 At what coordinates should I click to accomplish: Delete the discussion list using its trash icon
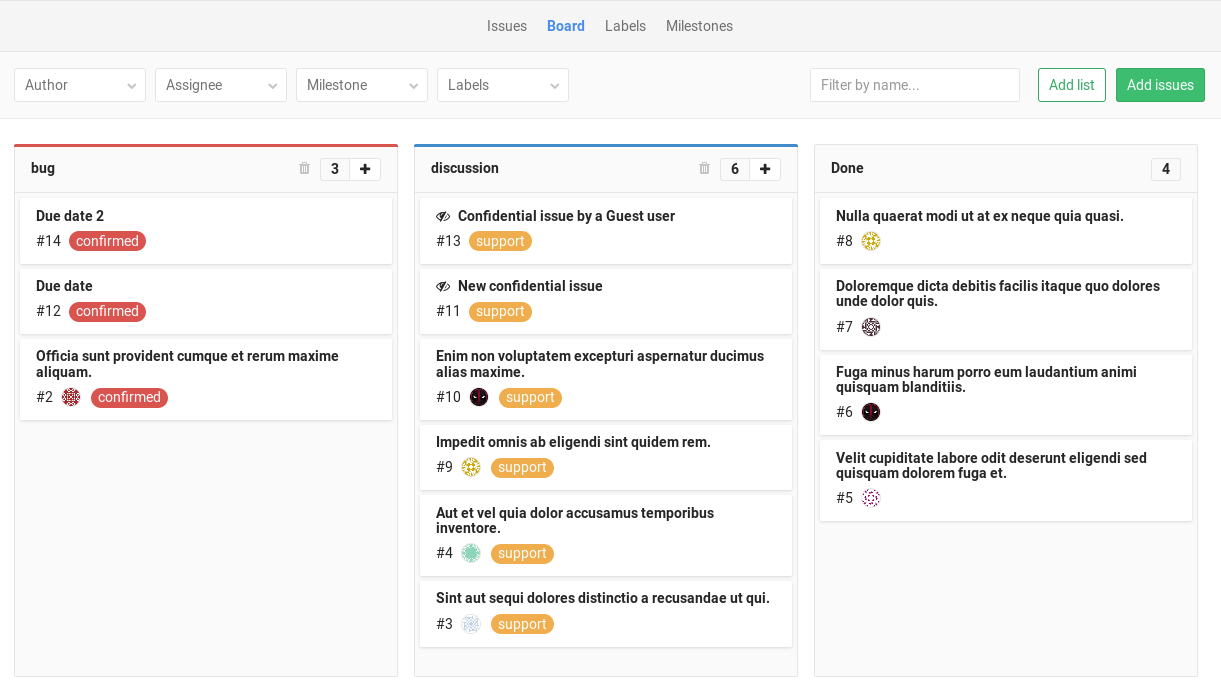point(704,169)
